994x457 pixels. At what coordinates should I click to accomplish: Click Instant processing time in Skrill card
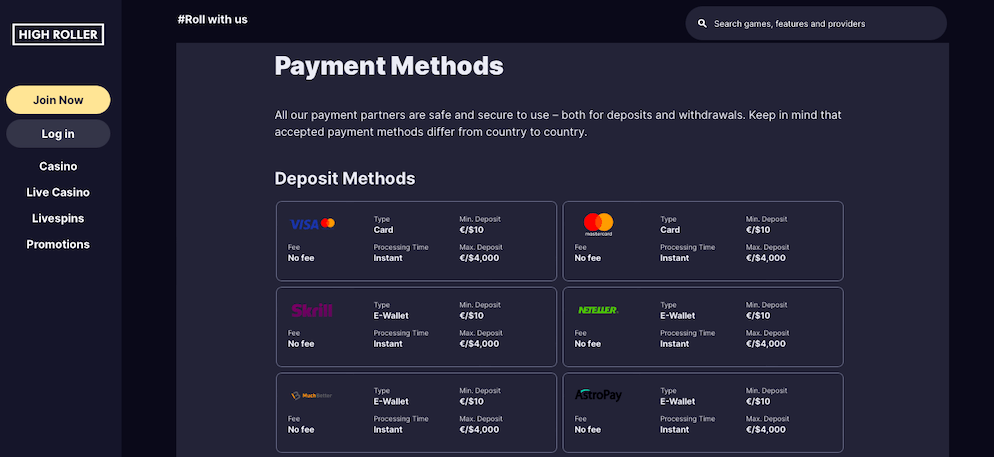[388, 344]
